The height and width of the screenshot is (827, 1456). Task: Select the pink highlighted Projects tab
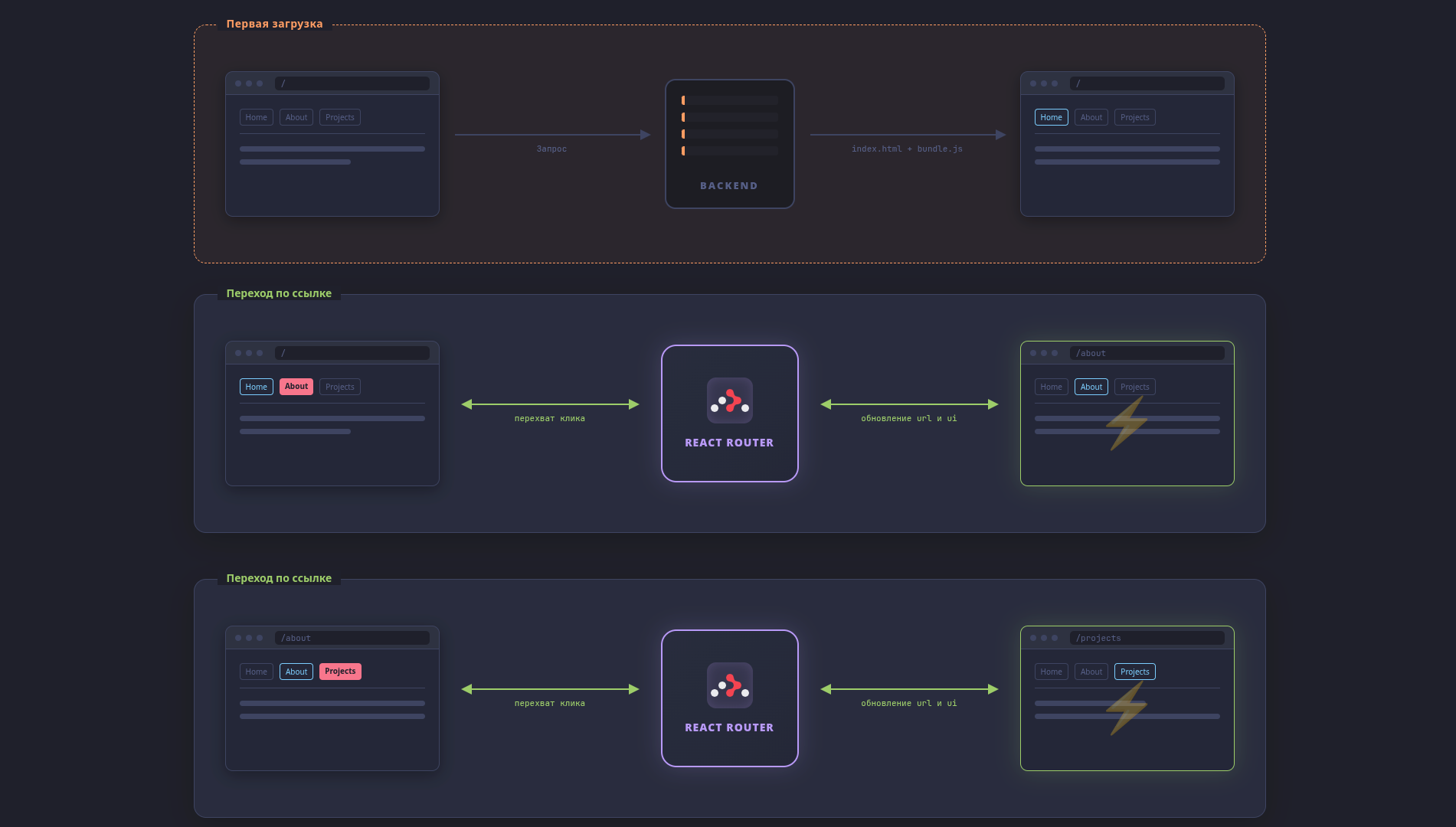pyautogui.click(x=340, y=672)
